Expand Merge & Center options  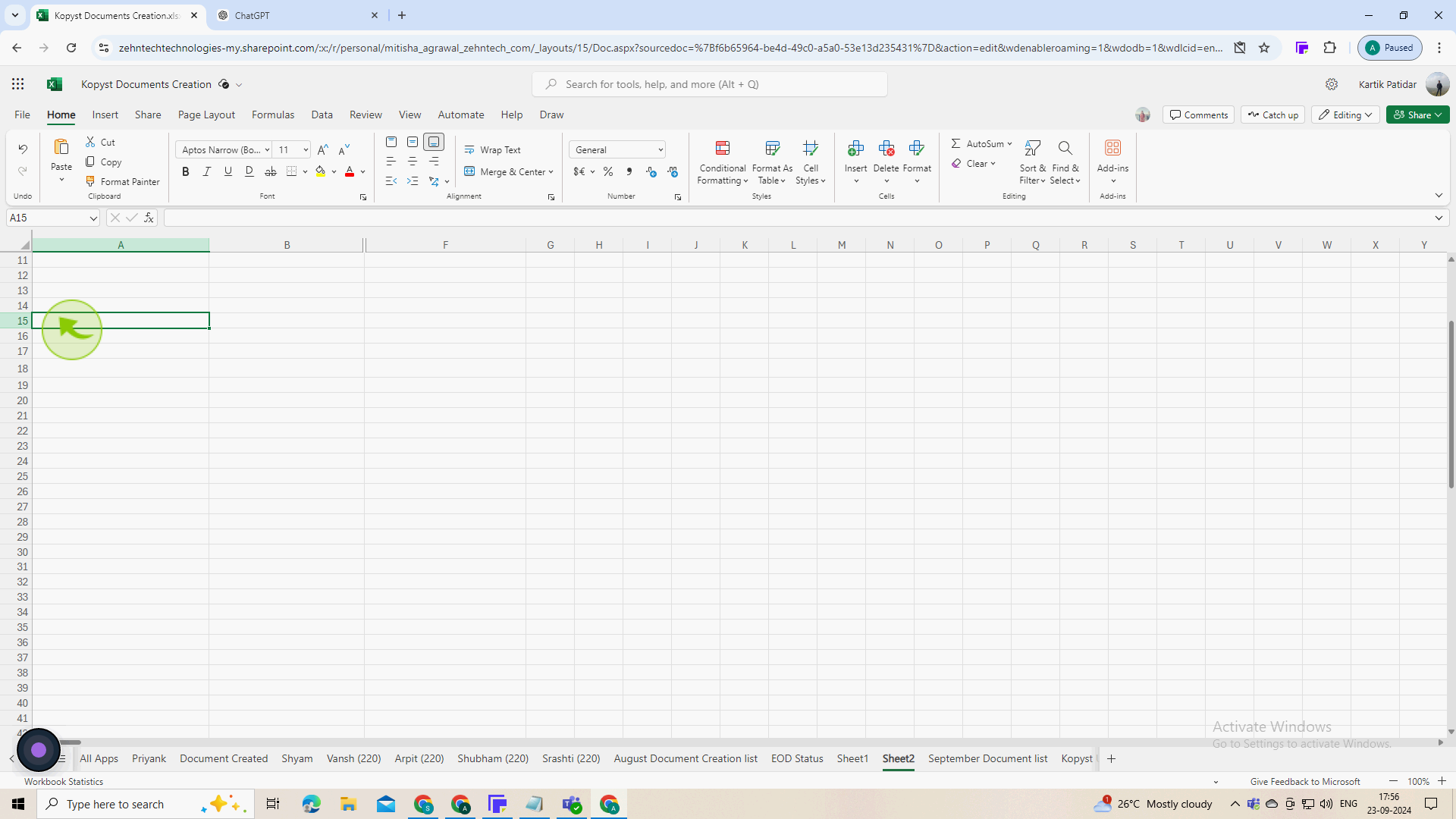(x=551, y=172)
